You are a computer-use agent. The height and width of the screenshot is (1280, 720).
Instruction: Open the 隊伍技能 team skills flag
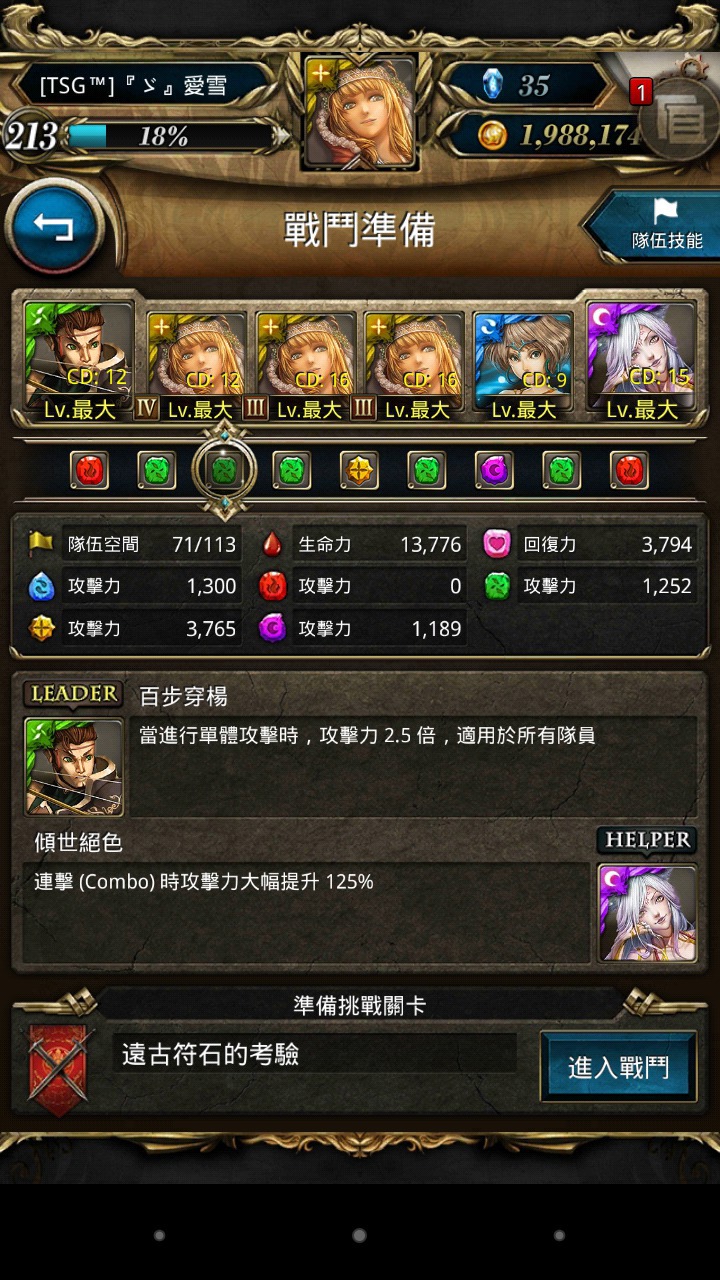click(x=659, y=227)
